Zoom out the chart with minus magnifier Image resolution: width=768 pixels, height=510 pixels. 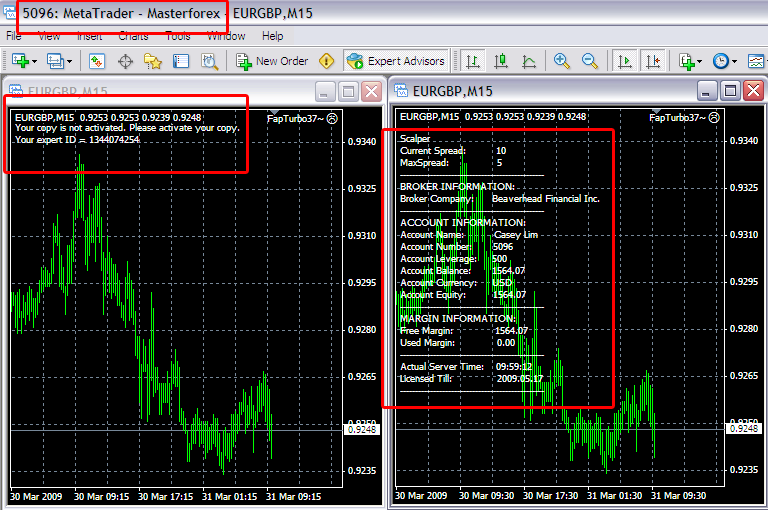589,61
